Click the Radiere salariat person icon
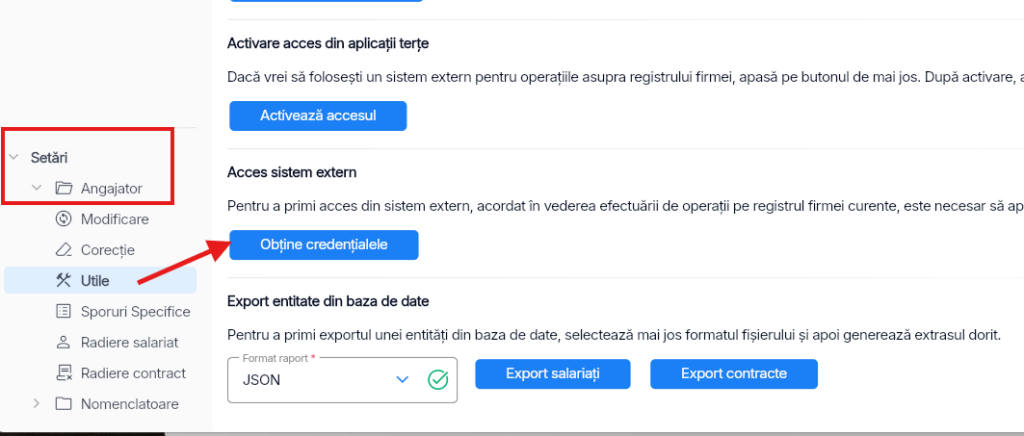The width and height of the screenshot is (1024, 436). click(x=63, y=342)
